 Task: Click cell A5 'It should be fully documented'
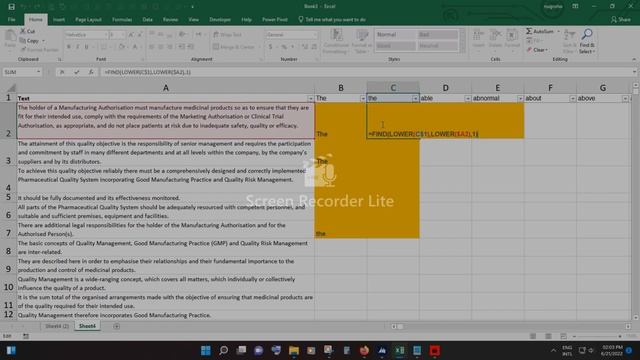[x=166, y=198]
